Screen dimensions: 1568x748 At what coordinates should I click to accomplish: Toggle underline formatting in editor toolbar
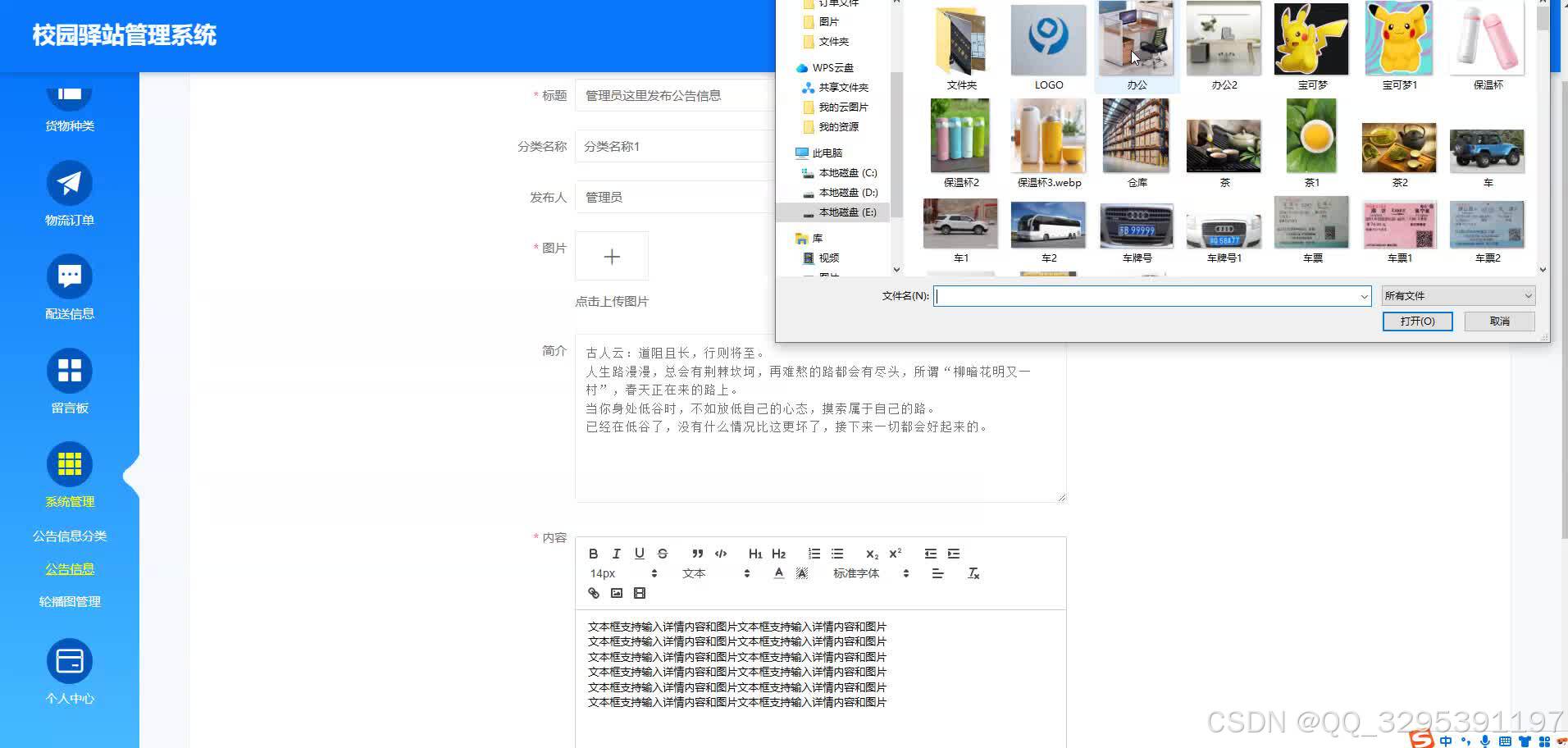click(x=640, y=554)
